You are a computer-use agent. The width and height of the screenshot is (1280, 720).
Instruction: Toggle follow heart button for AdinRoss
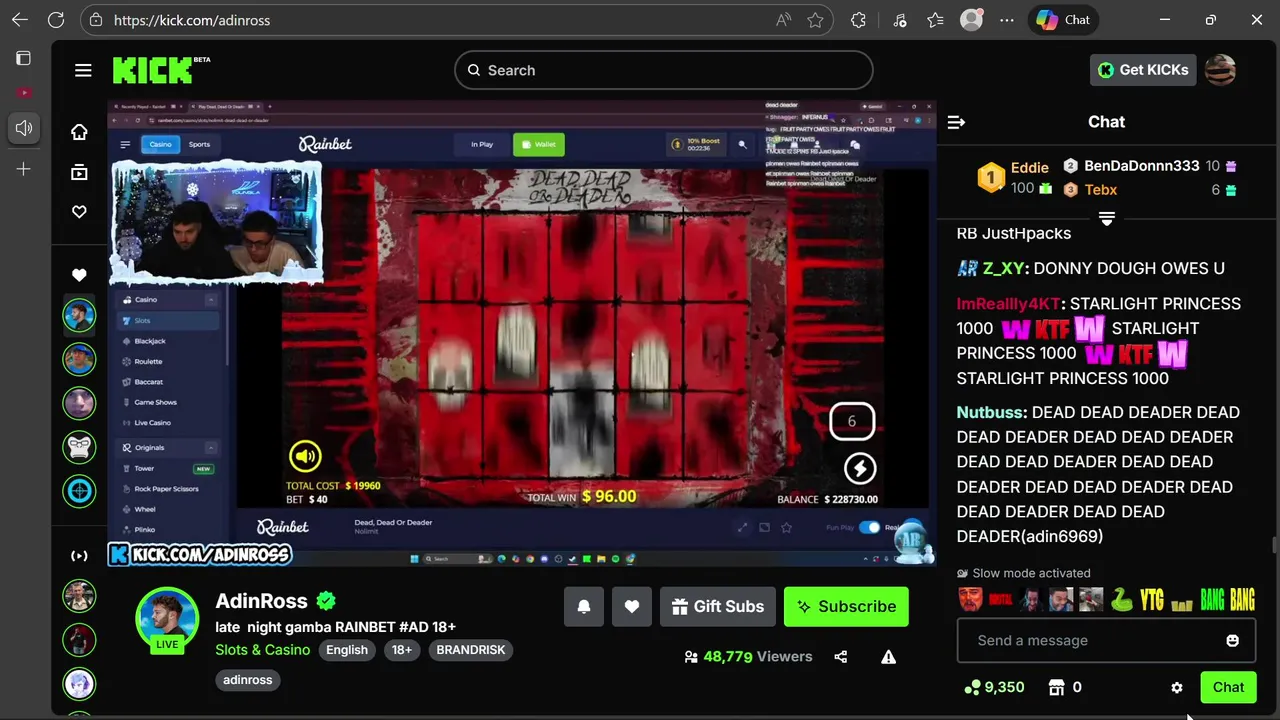tap(632, 606)
